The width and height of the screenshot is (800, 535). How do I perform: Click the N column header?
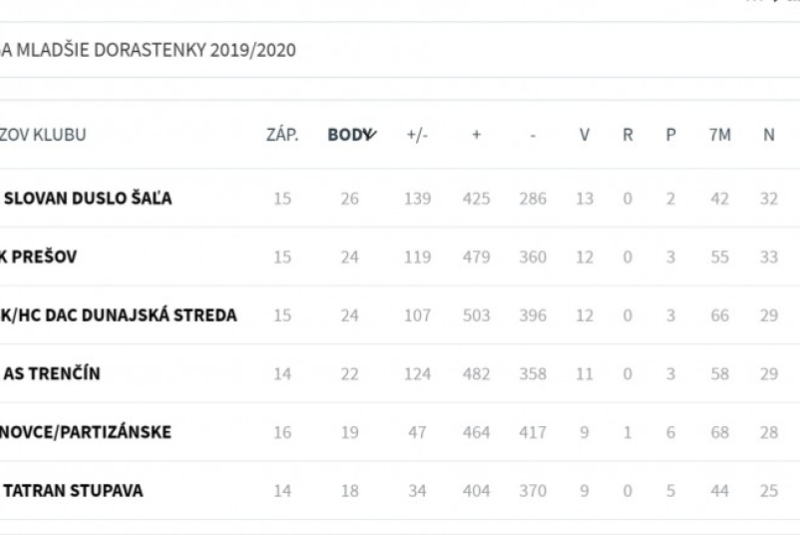(768, 135)
